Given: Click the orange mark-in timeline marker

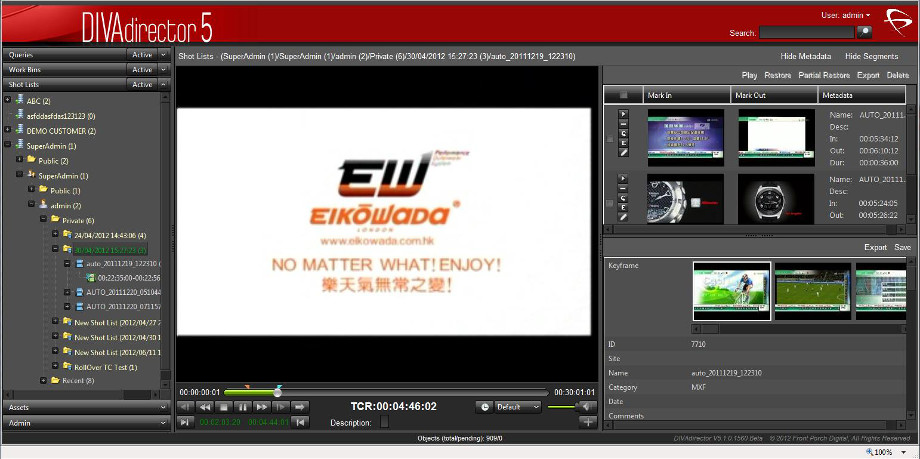Looking at the screenshot, I should [247, 387].
